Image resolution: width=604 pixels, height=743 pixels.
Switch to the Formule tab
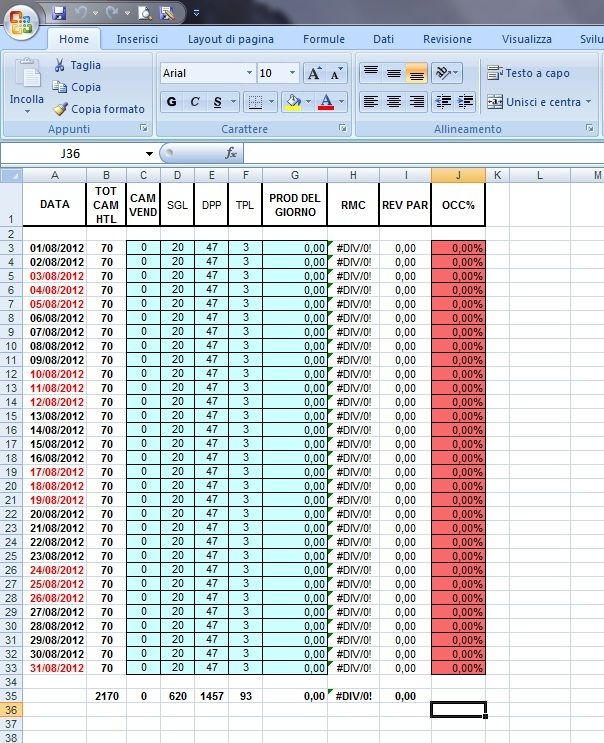324,39
